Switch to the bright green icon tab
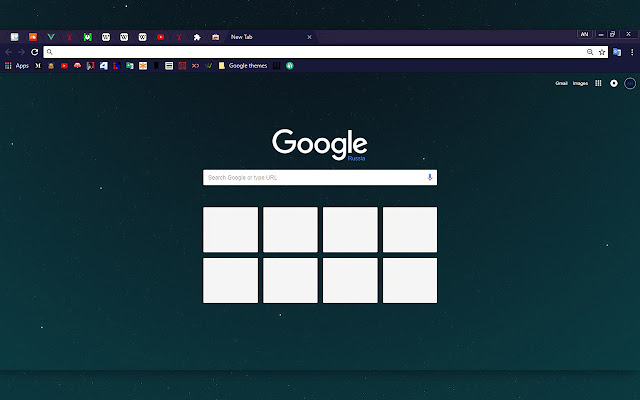Viewport: 640px width, 400px height. [87, 37]
